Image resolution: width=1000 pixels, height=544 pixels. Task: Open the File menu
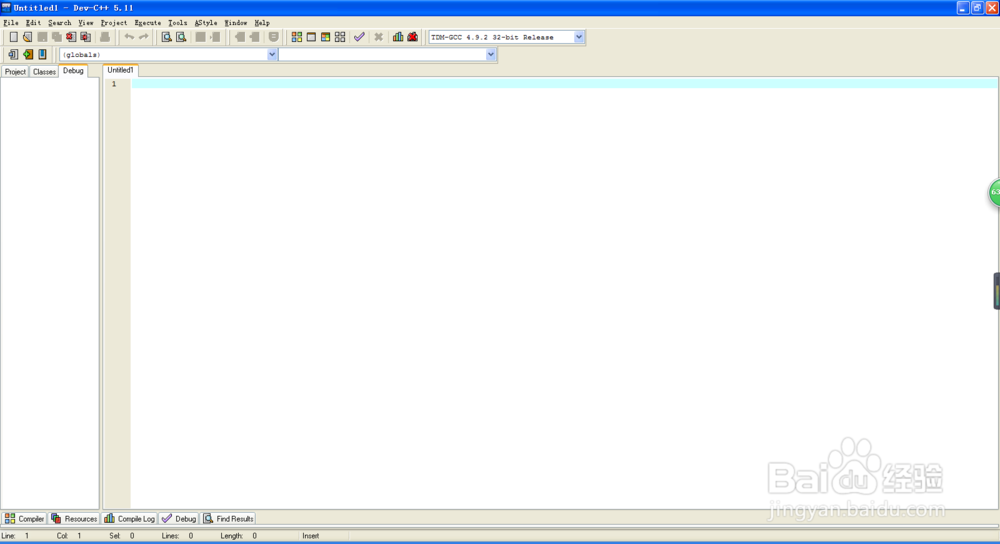click(x=11, y=22)
